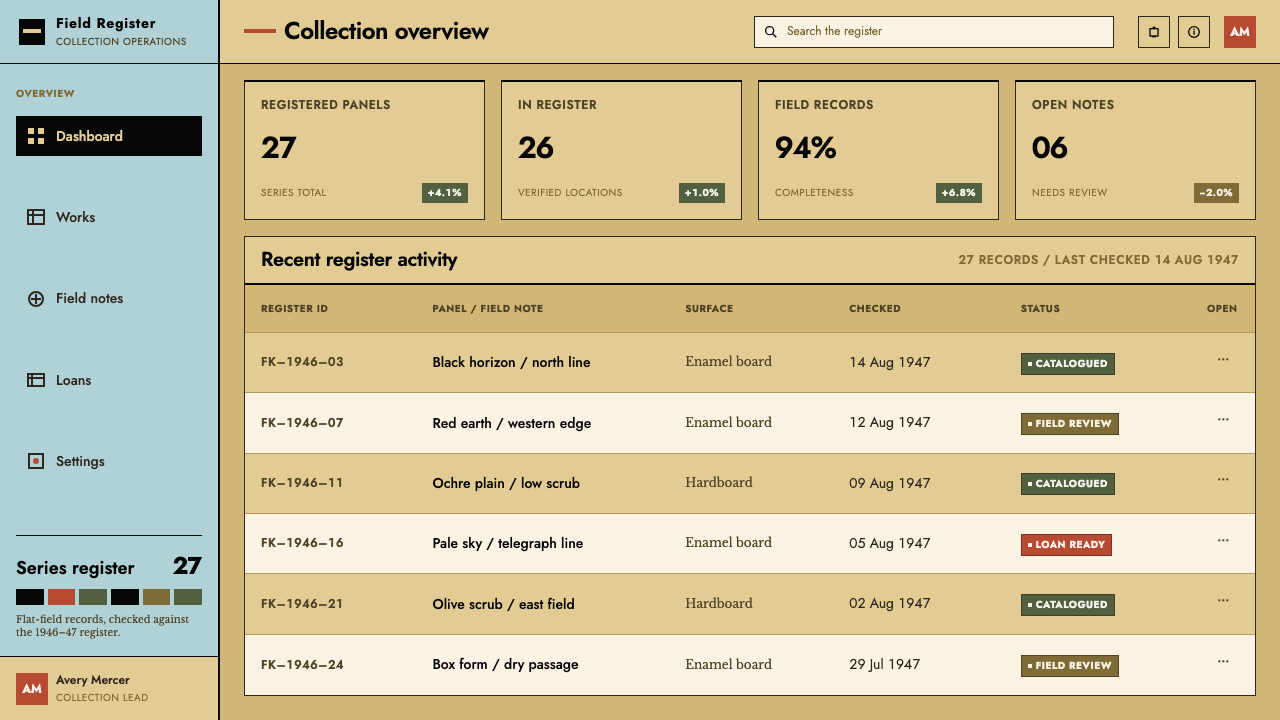Click the +6.8% change badge

[x=958, y=193]
